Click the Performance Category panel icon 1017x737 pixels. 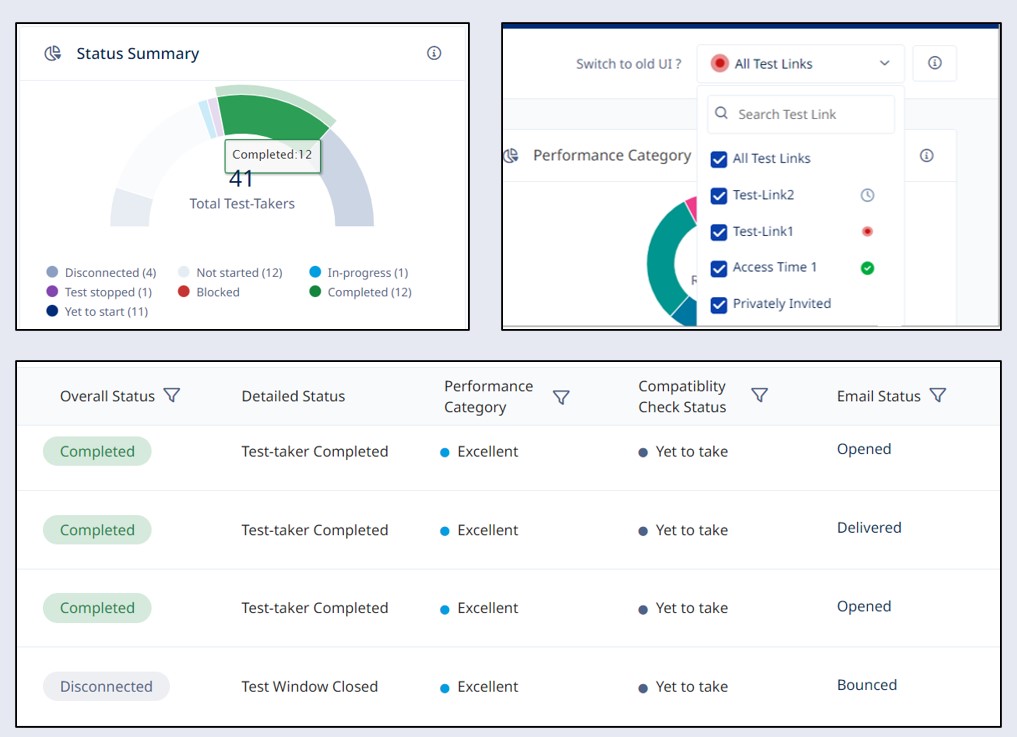(x=512, y=156)
